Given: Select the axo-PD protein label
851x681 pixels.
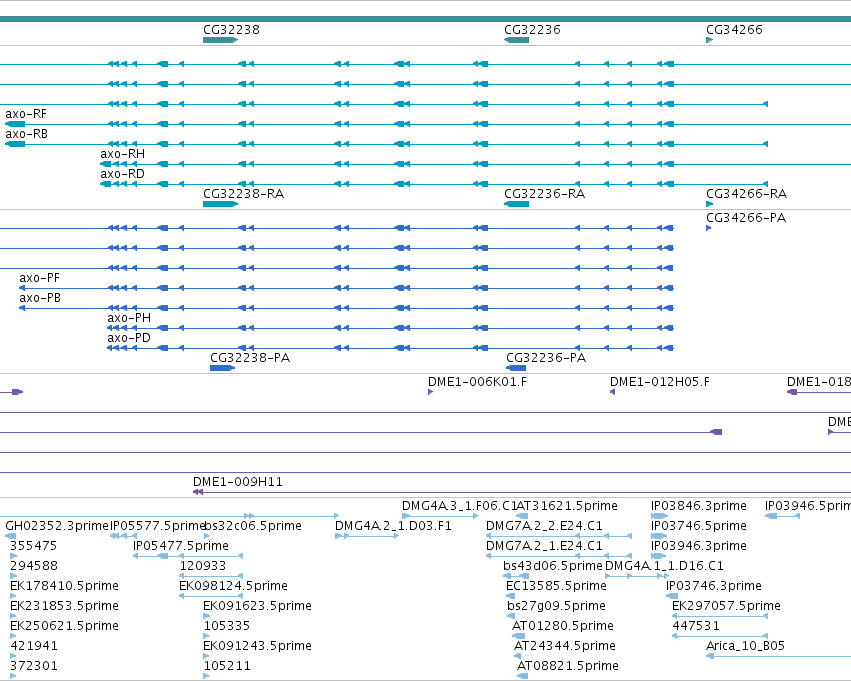Looking at the screenshot, I should (x=129, y=338).
